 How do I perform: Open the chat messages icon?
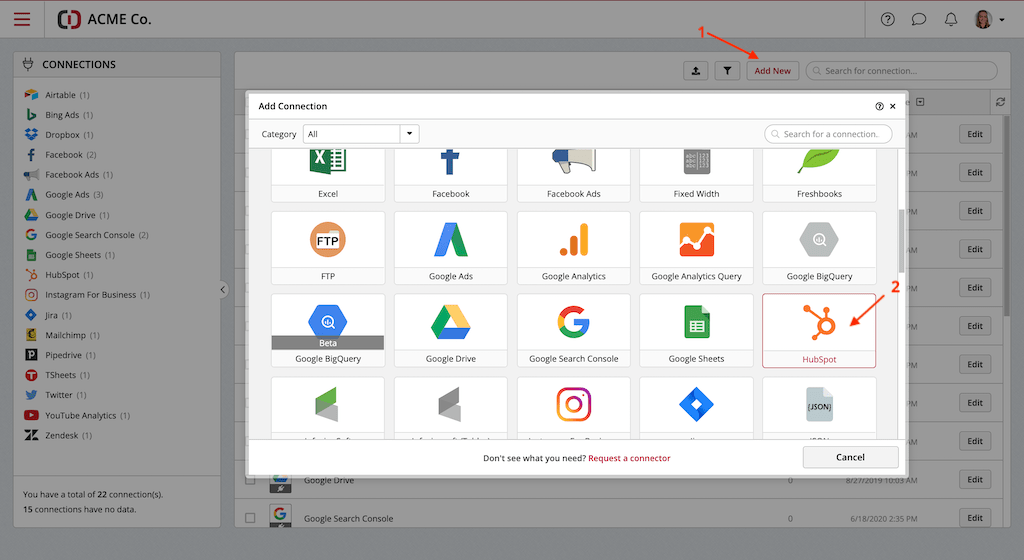(x=919, y=20)
